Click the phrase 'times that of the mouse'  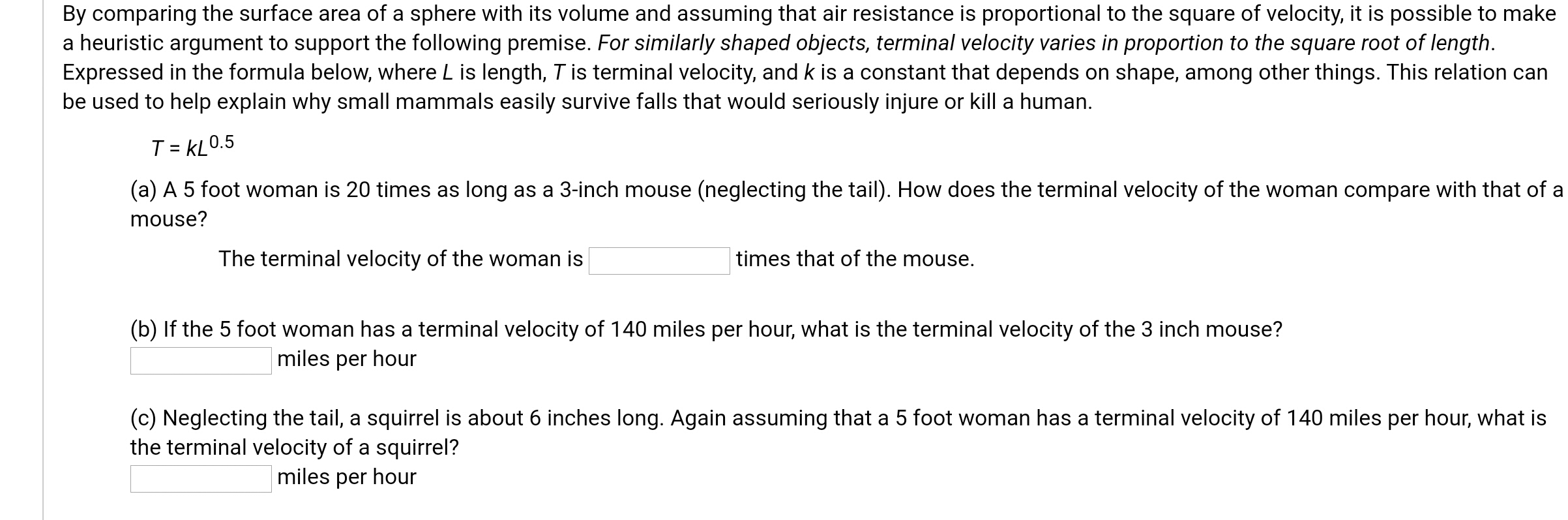[855, 259]
